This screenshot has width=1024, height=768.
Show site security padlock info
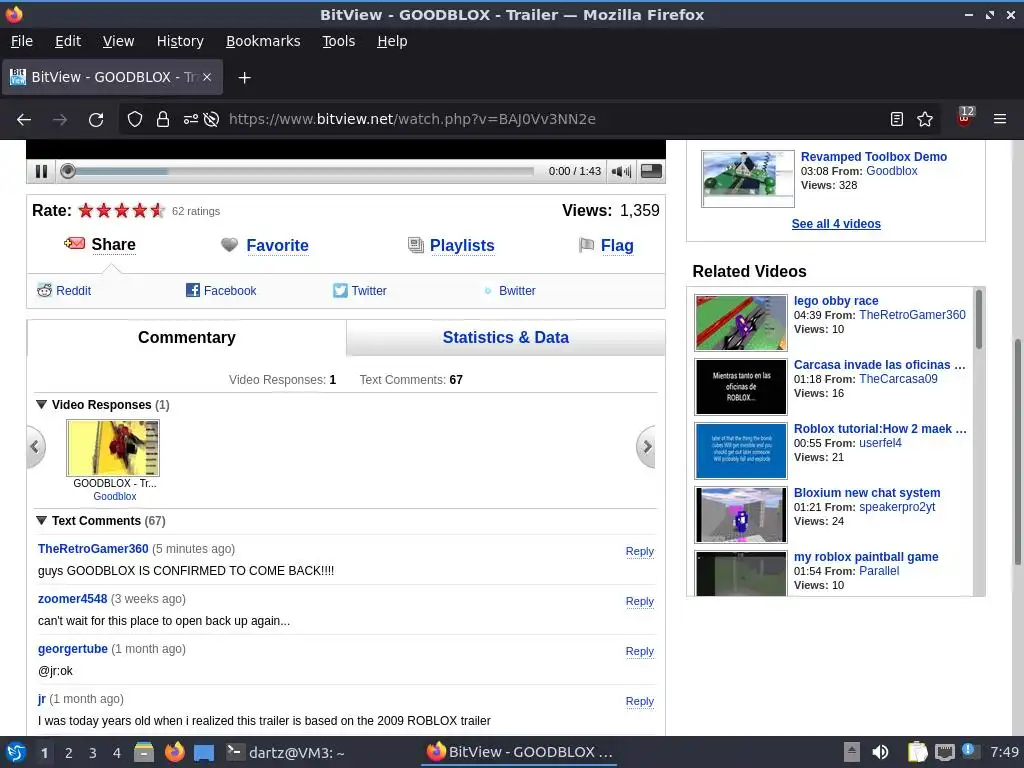pos(163,120)
